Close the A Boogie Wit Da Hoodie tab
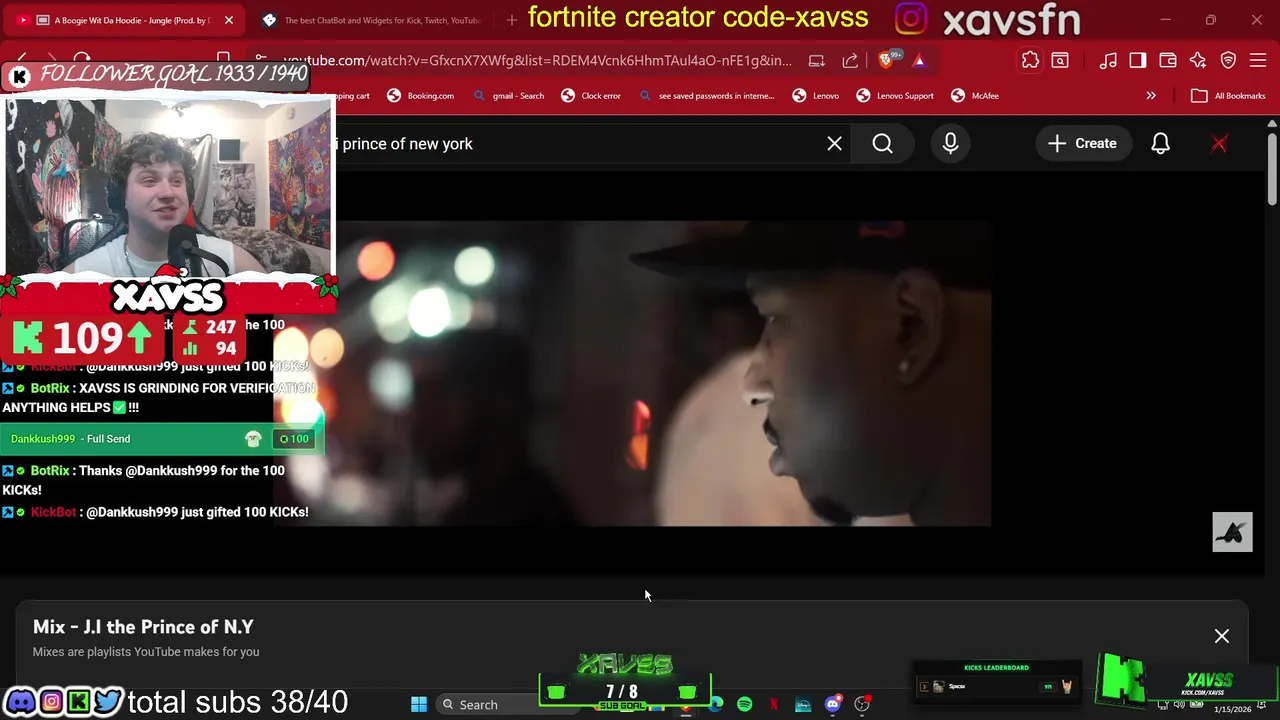This screenshot has height=720, width=1280. (228, 20)
